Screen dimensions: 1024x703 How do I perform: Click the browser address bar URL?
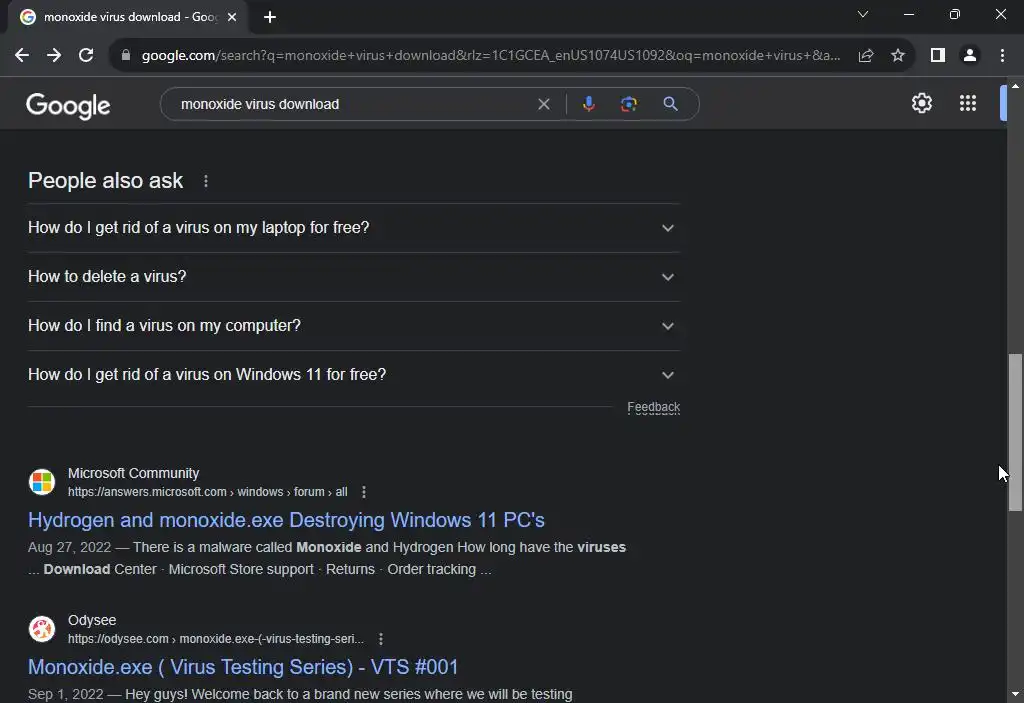tap(491, 56)
